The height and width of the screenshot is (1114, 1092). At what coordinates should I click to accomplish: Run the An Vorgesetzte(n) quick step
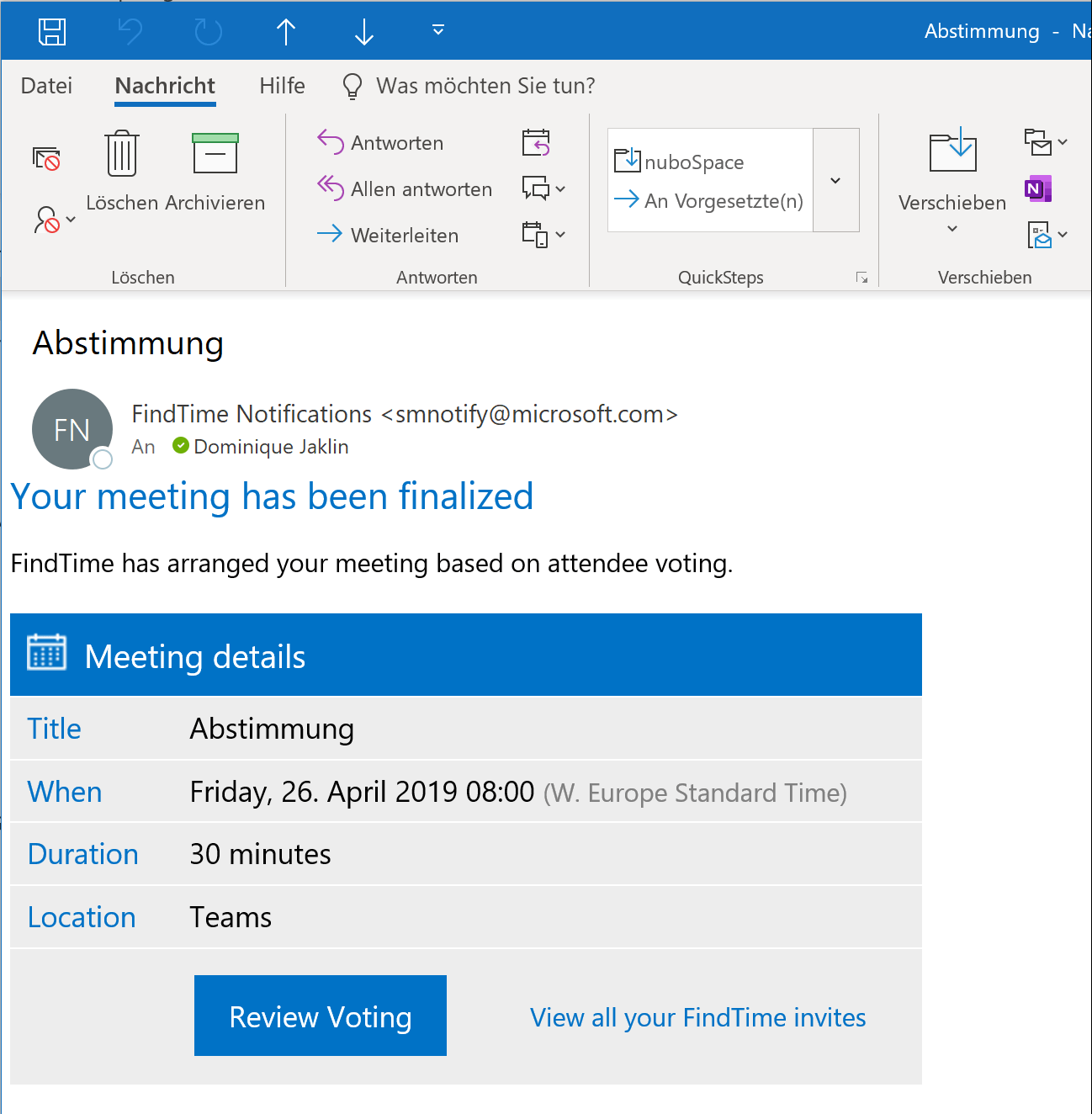point(708,201)
